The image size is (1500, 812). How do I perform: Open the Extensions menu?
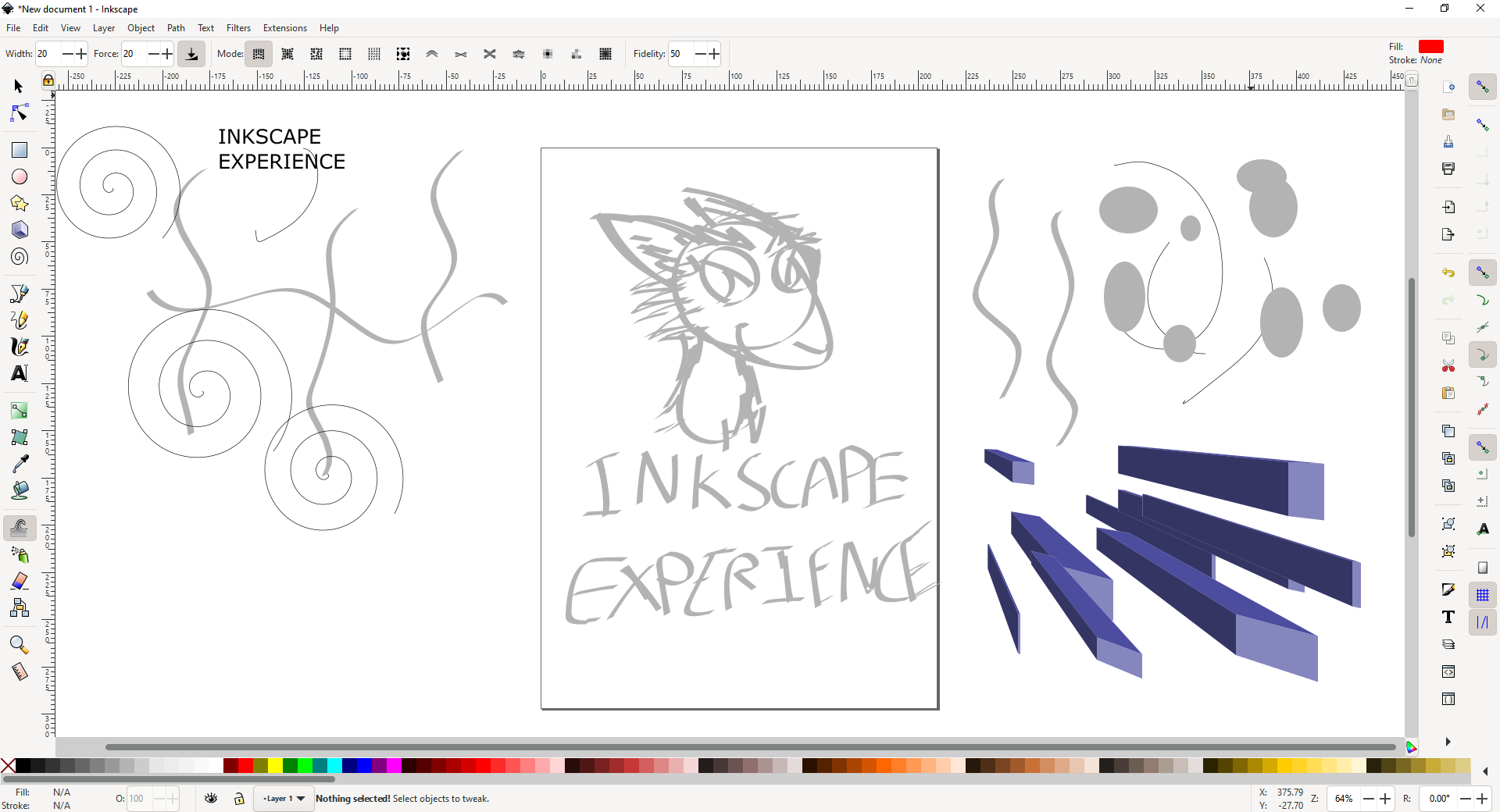284,27
